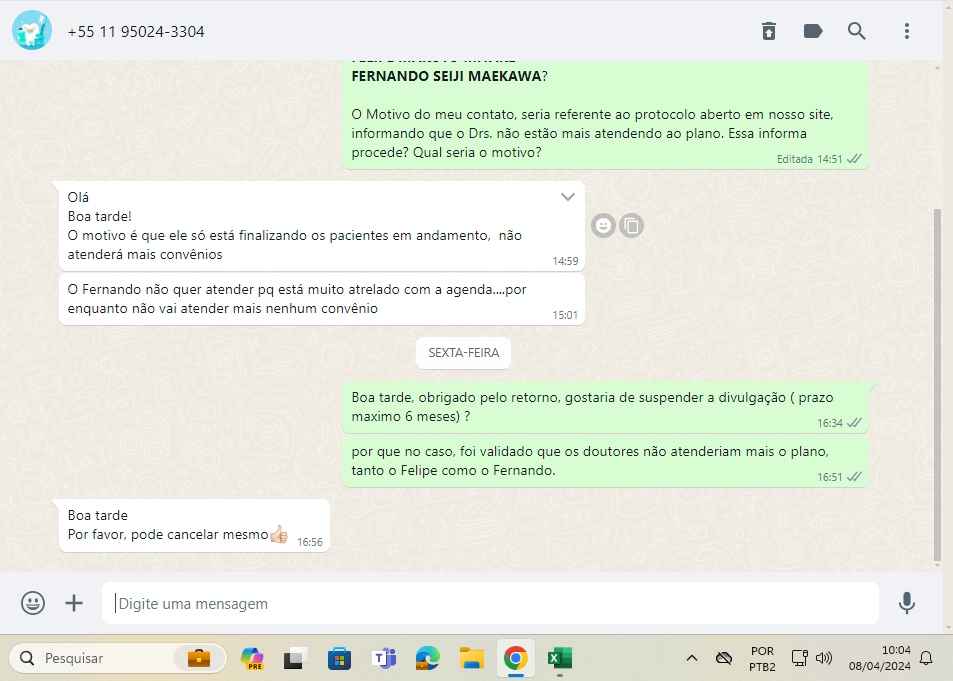This screenshot has height=681, width=953.
Task: Click the label tag icon in chat header
Action: (x=813, y=31)
